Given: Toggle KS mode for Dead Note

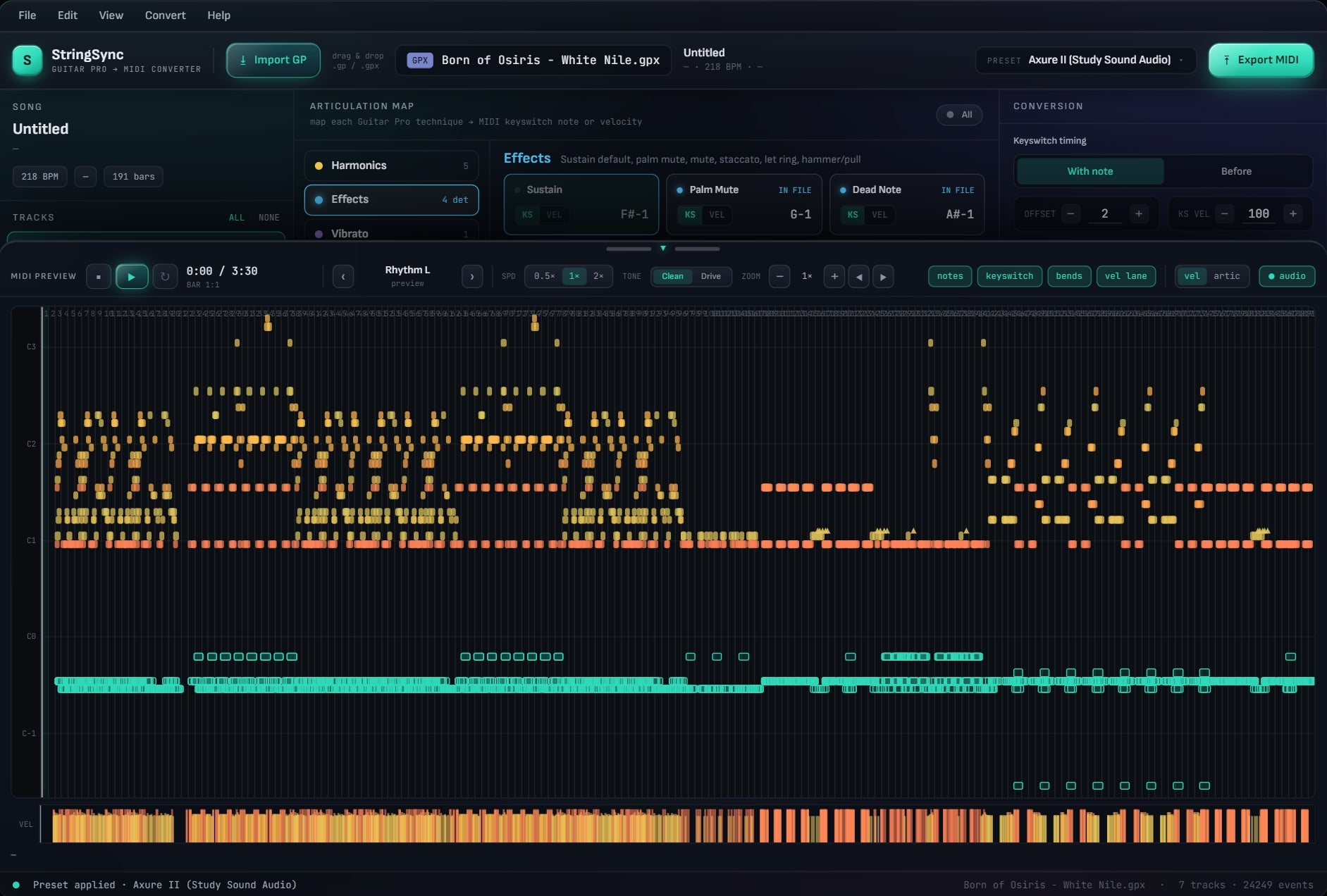Looking at the screenshot, I should [x=853, y=215].
